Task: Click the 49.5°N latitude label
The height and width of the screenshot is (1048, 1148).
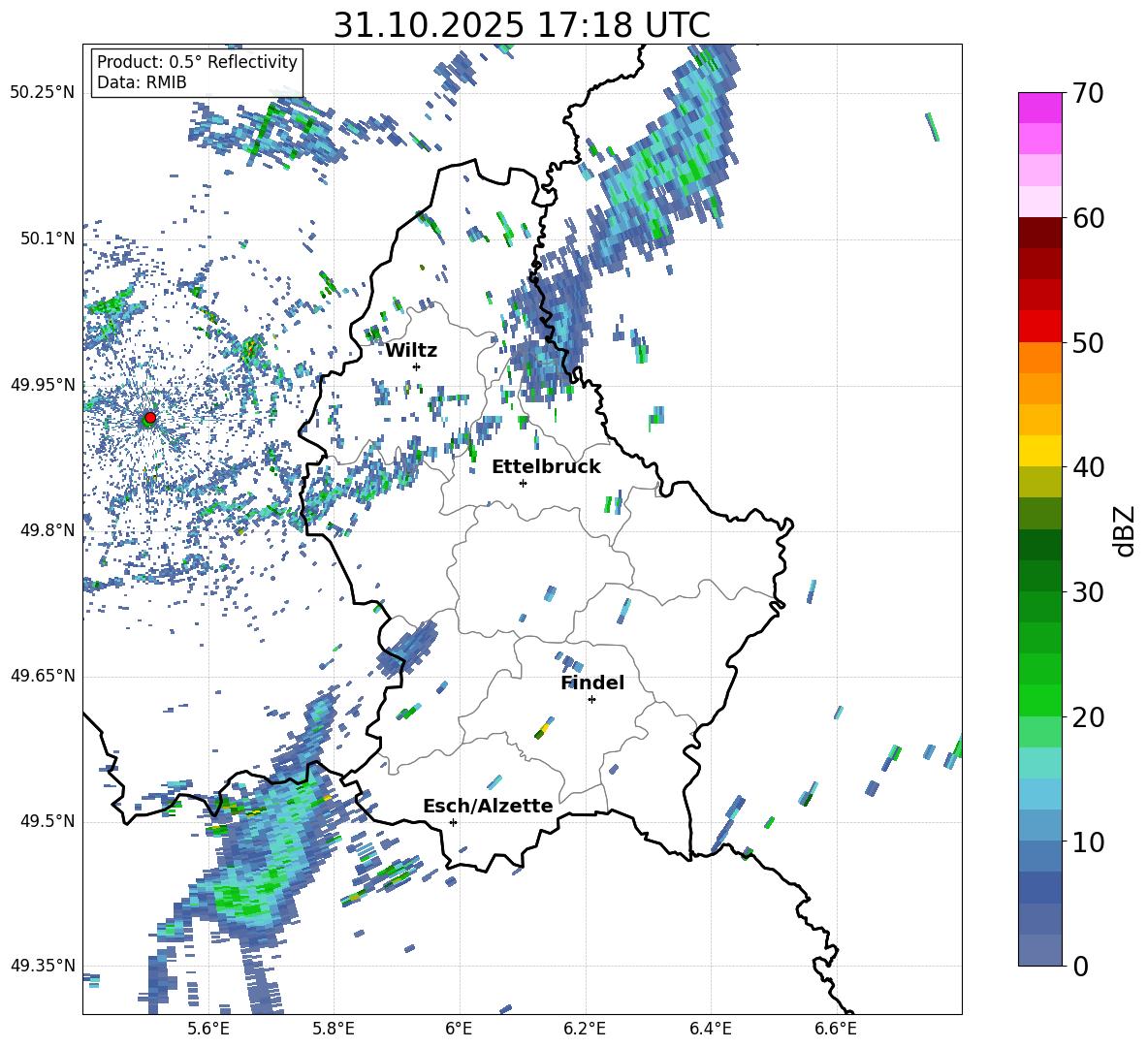Action: coord(47,821)
